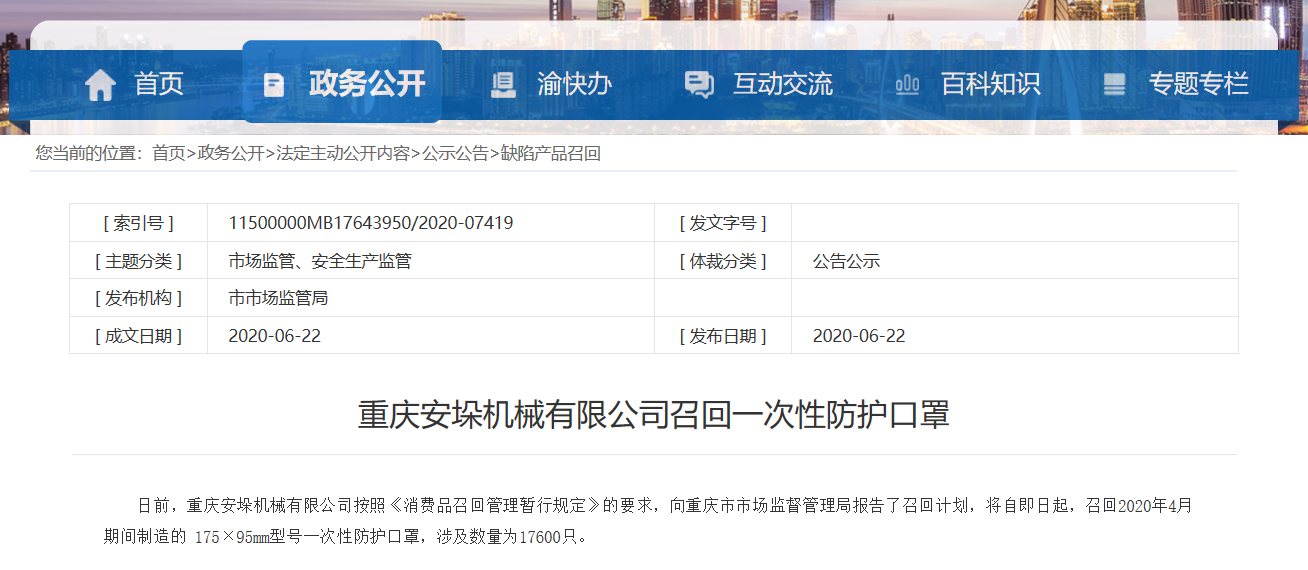Click the 市市场监管局 value
Image resolution: width=1308 pixels, height=570 pixels.
click(x=278, y=298)
